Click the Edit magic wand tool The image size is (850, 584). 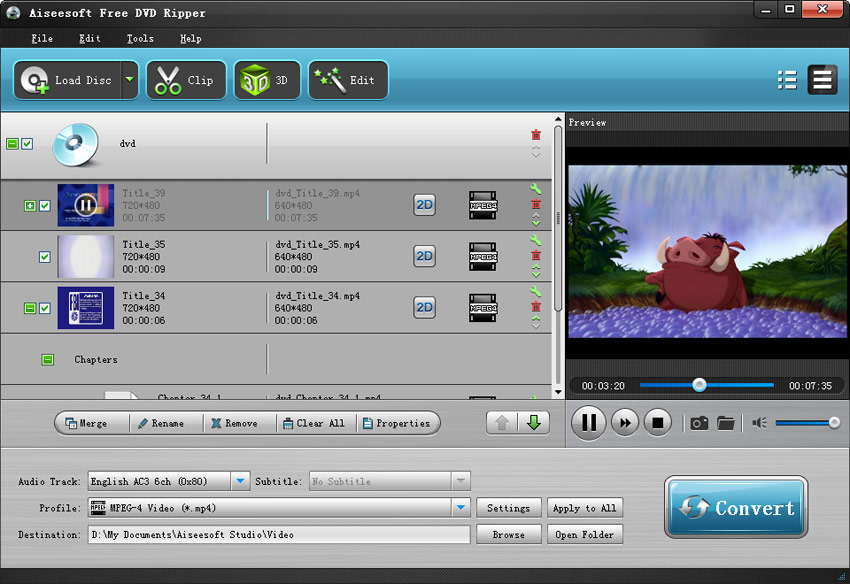click(347, 80)
